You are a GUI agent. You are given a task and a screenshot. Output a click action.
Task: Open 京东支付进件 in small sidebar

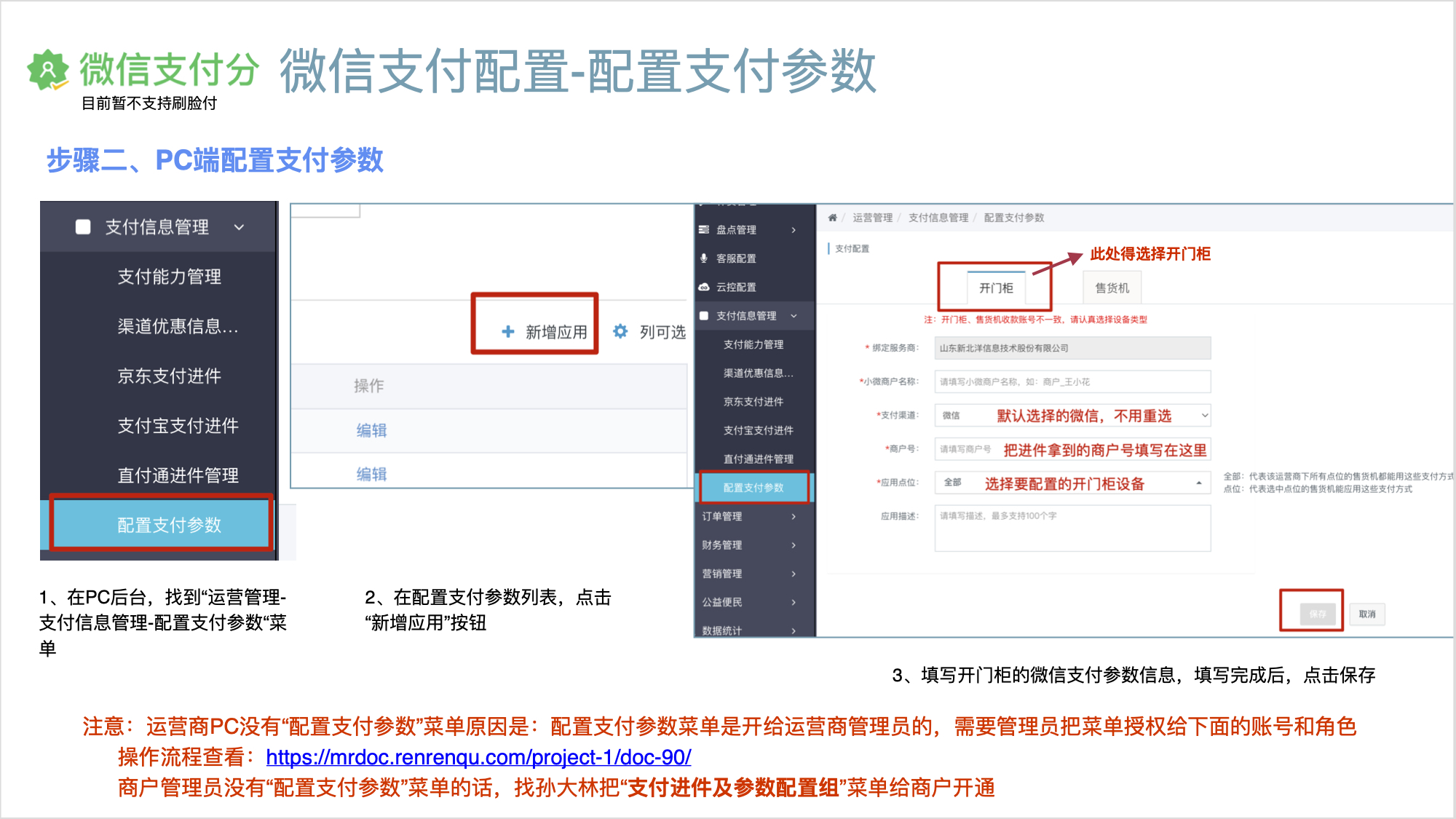[753, 401]
